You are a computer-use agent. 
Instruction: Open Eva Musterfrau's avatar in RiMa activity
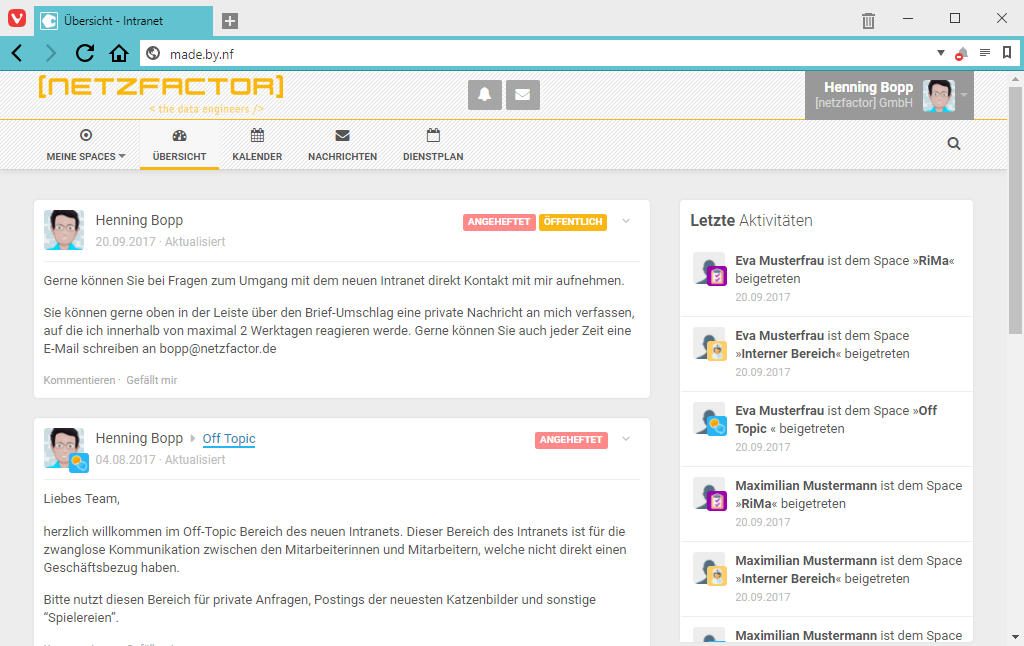coord(709,268)
